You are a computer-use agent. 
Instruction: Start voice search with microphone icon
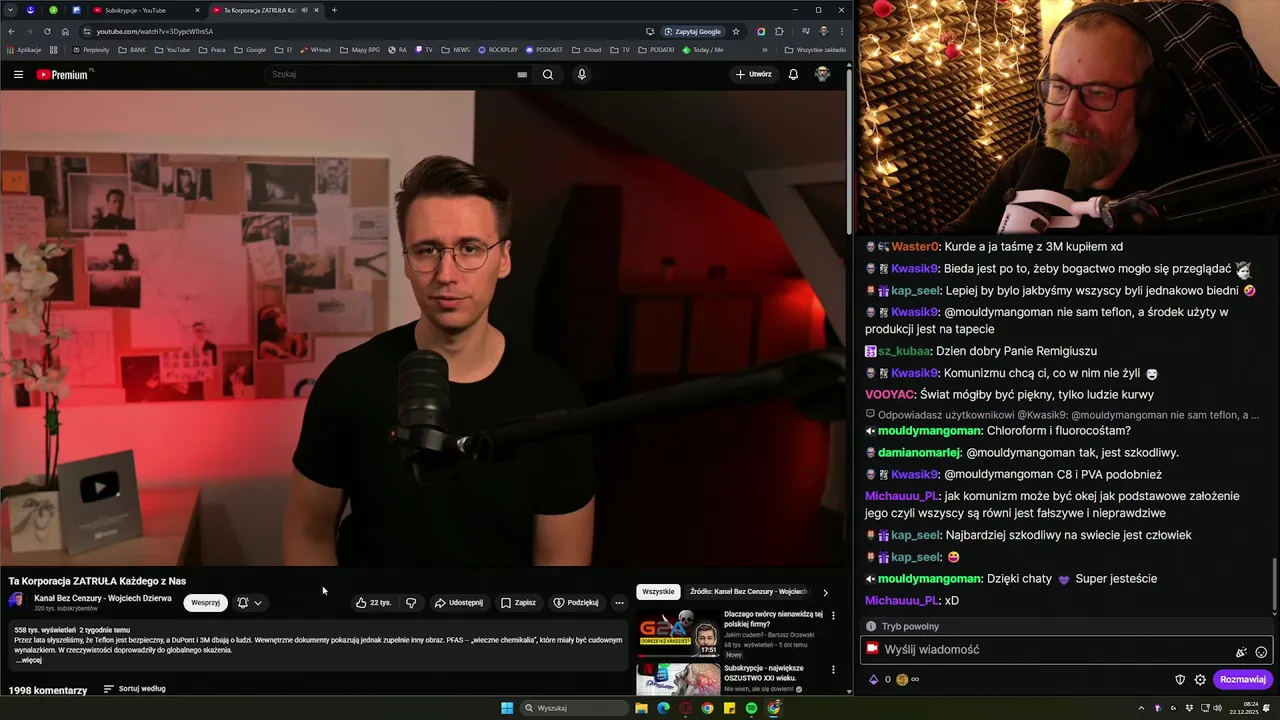tap(581, 74)
